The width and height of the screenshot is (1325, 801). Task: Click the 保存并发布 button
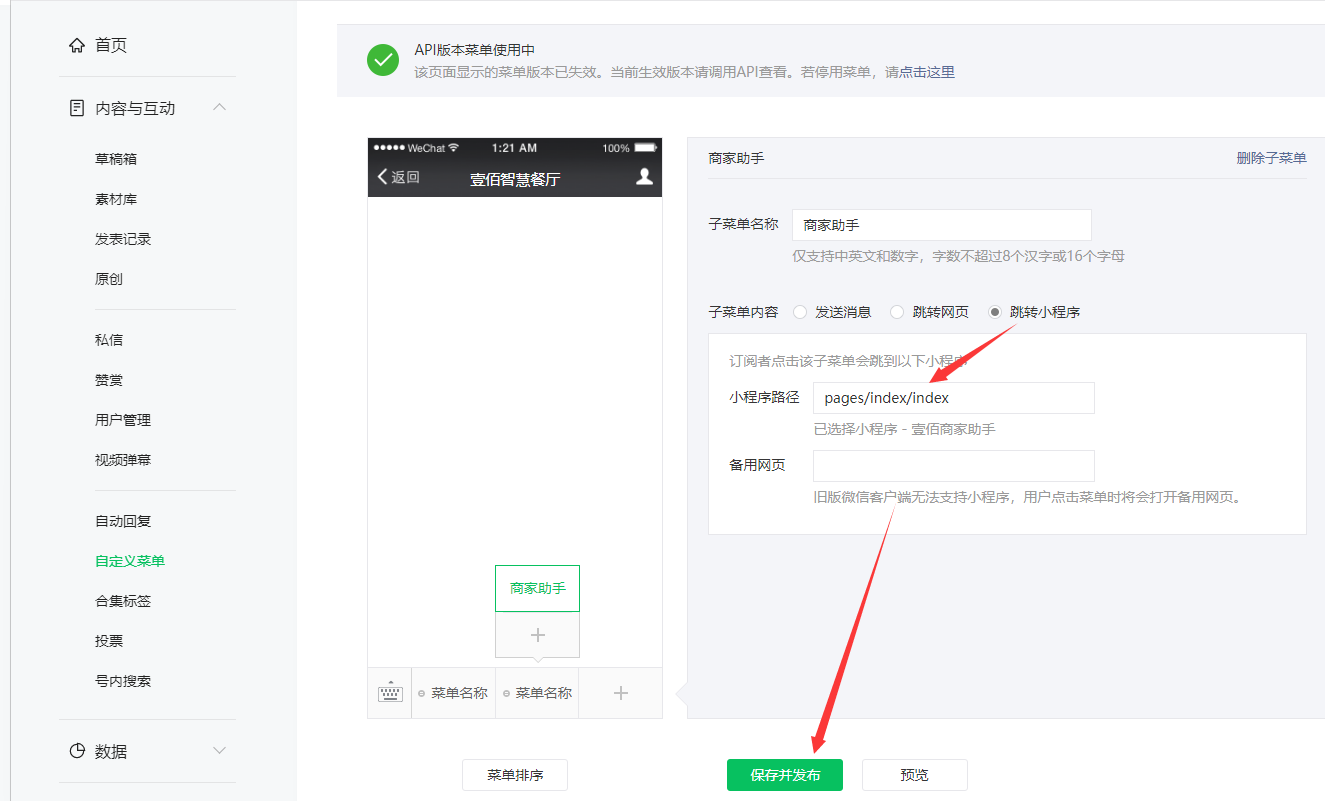(785, 775)
